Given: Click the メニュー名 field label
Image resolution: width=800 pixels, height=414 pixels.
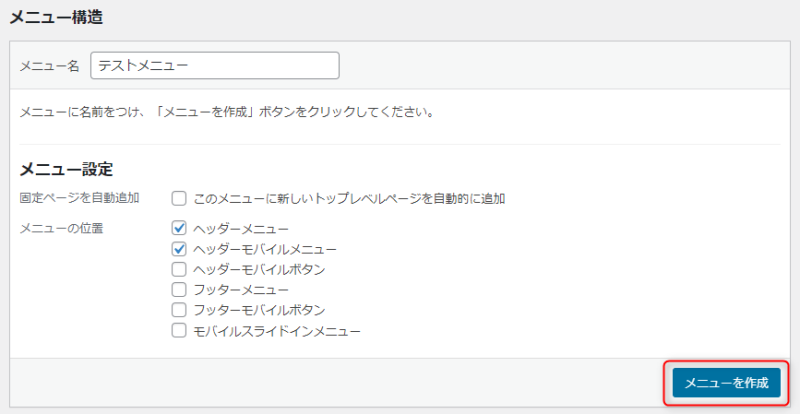Looking at the screenshot, I should (49, 66).
